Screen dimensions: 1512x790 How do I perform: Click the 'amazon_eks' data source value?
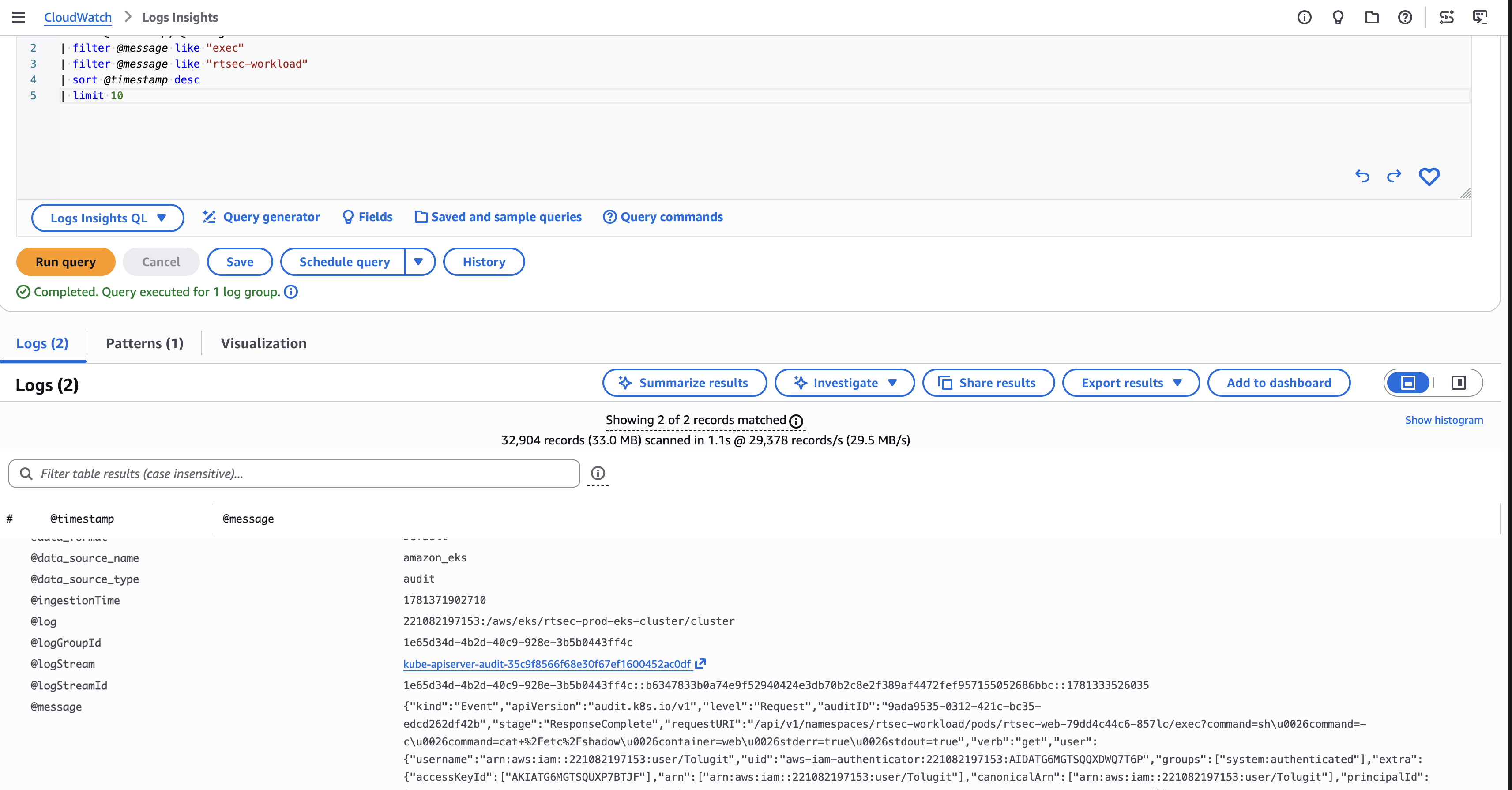point(435,557)
